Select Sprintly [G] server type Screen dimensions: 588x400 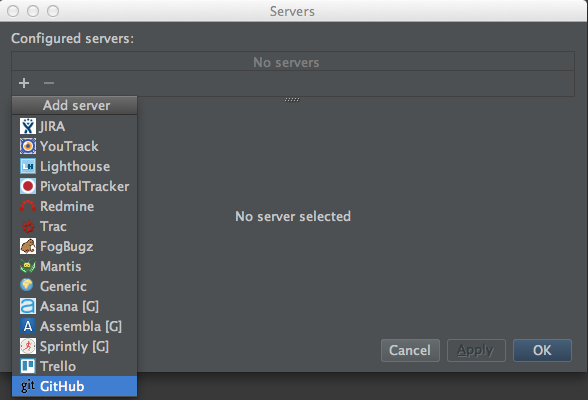point(75,346)
